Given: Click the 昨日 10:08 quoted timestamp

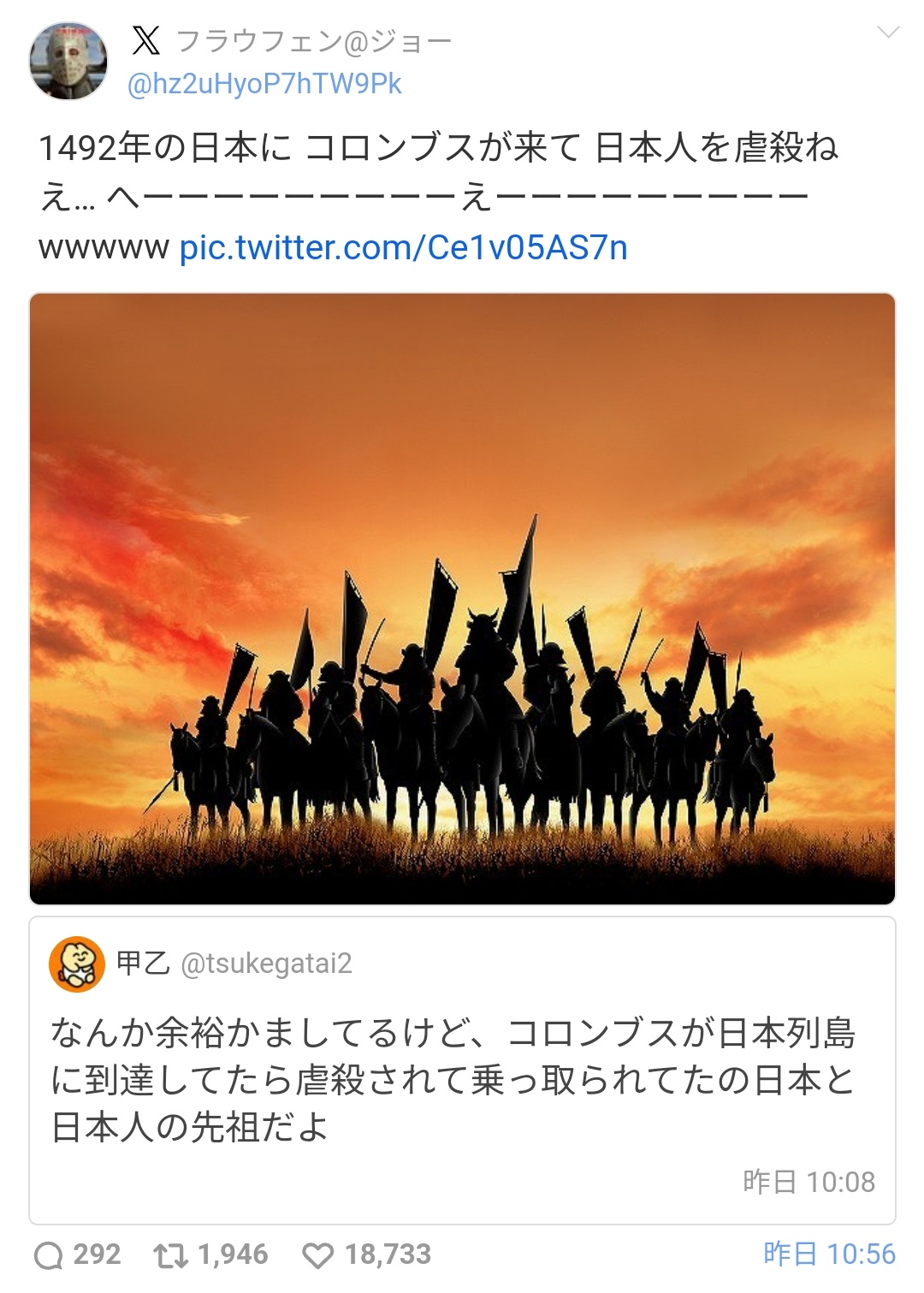Looking at the screenshot, I should point(808,1182).
